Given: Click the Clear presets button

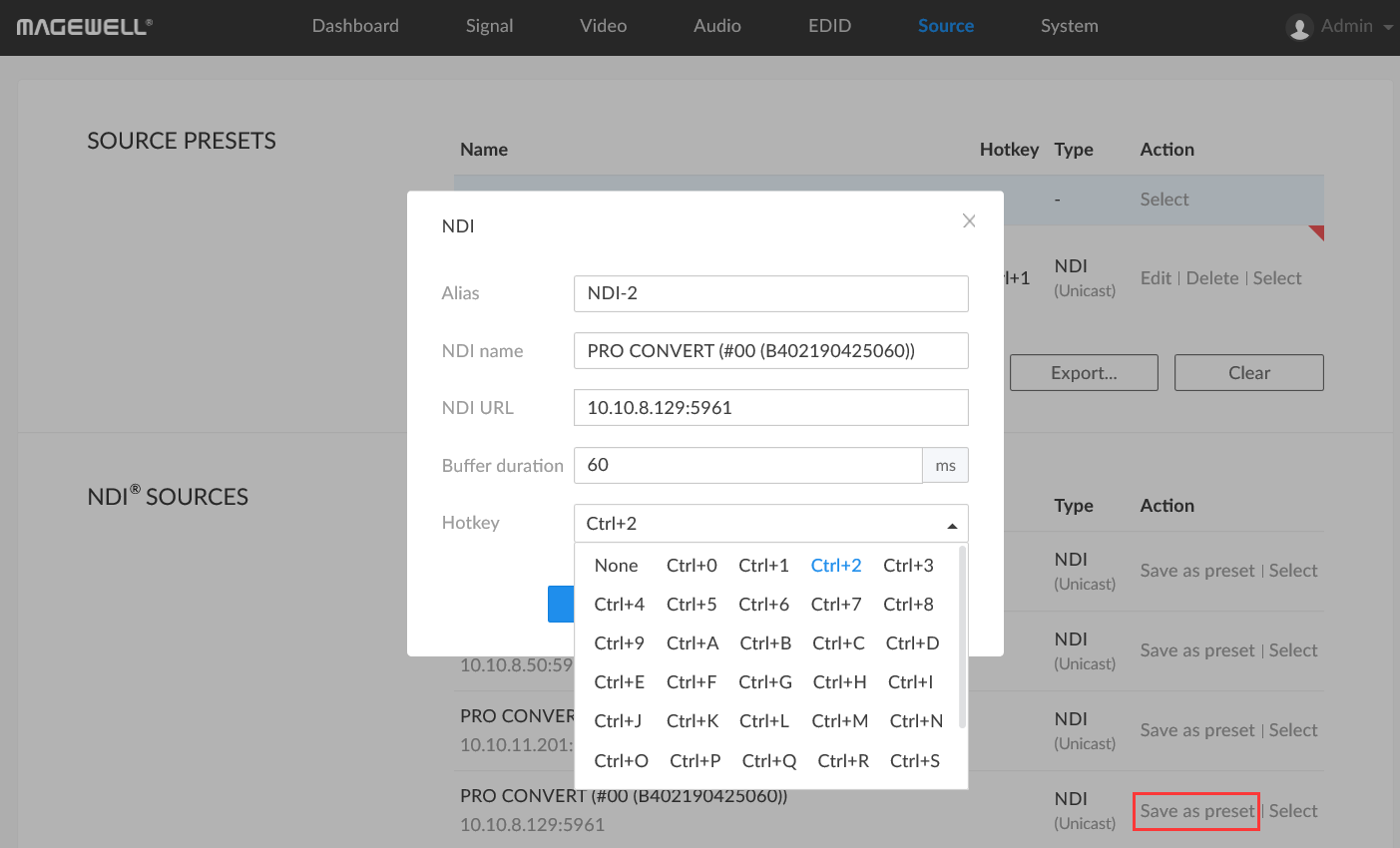Looking at the screenshot, I should click(1249, 373).
